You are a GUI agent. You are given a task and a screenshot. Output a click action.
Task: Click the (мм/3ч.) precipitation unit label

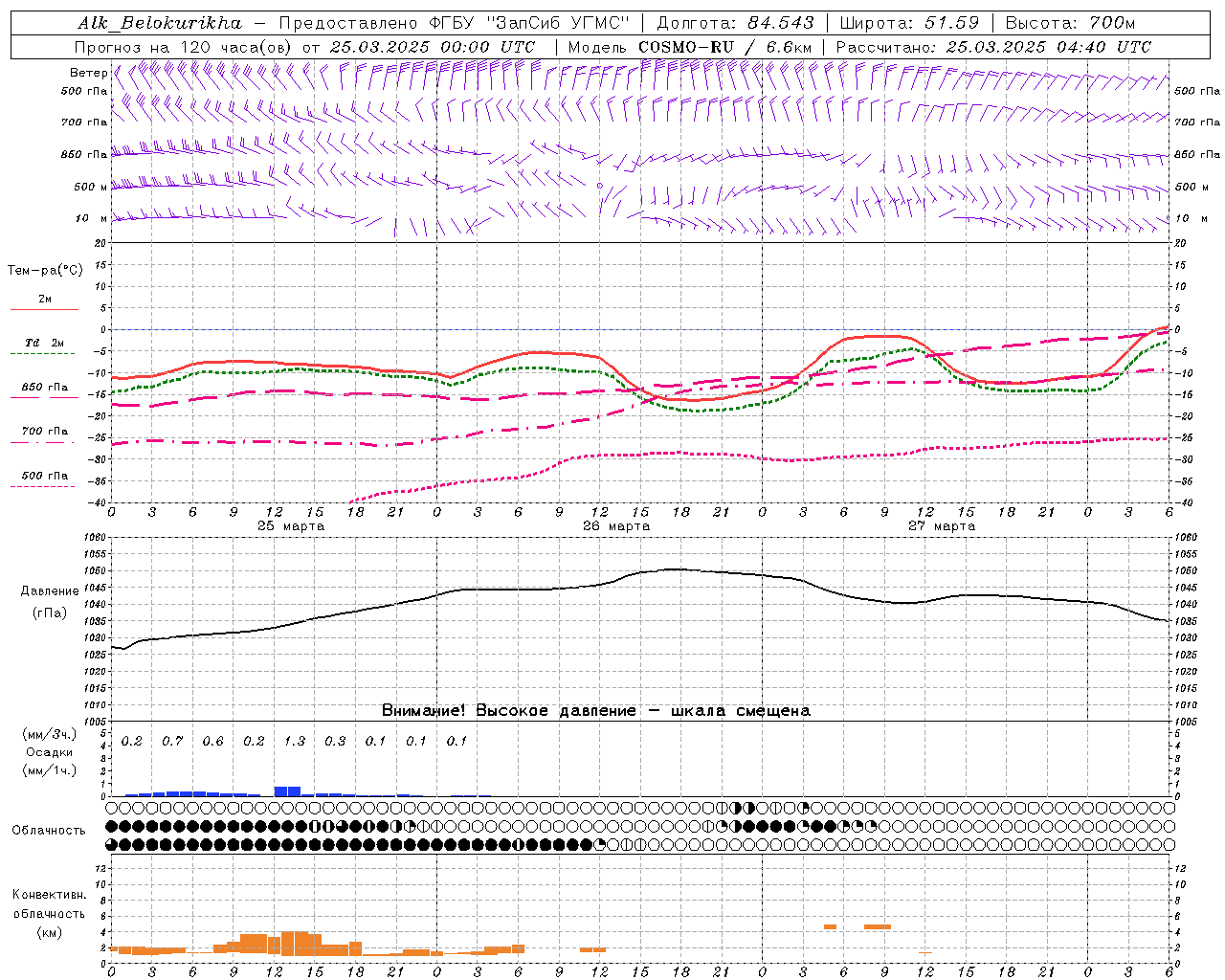click(50, 735)
